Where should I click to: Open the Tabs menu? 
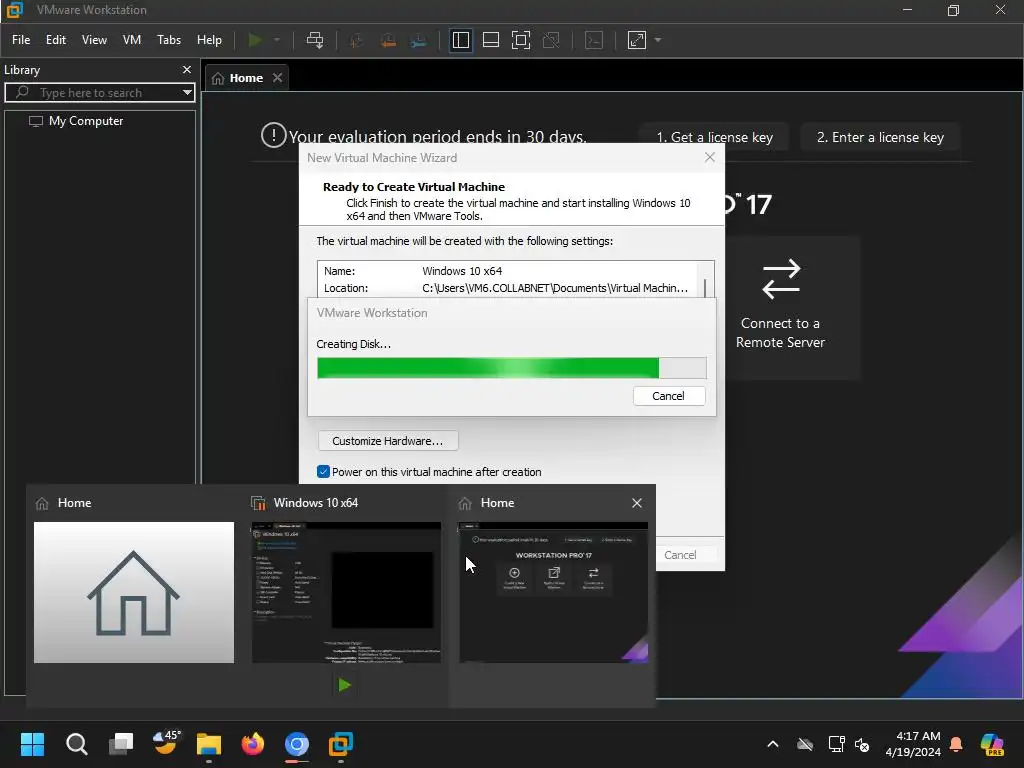pyautogui.click(x=168, y=40)
